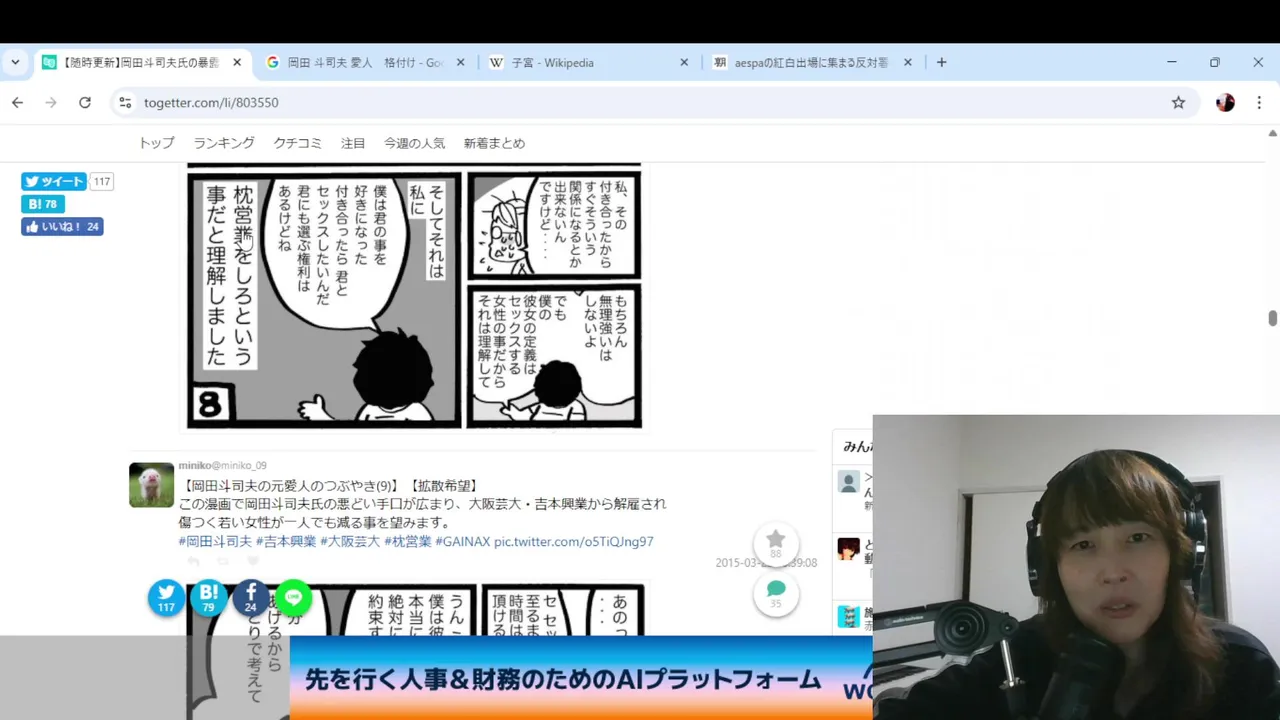Open the #吉本興業 hashtag link
The image size is (1280, 720).
coord(286,541)
